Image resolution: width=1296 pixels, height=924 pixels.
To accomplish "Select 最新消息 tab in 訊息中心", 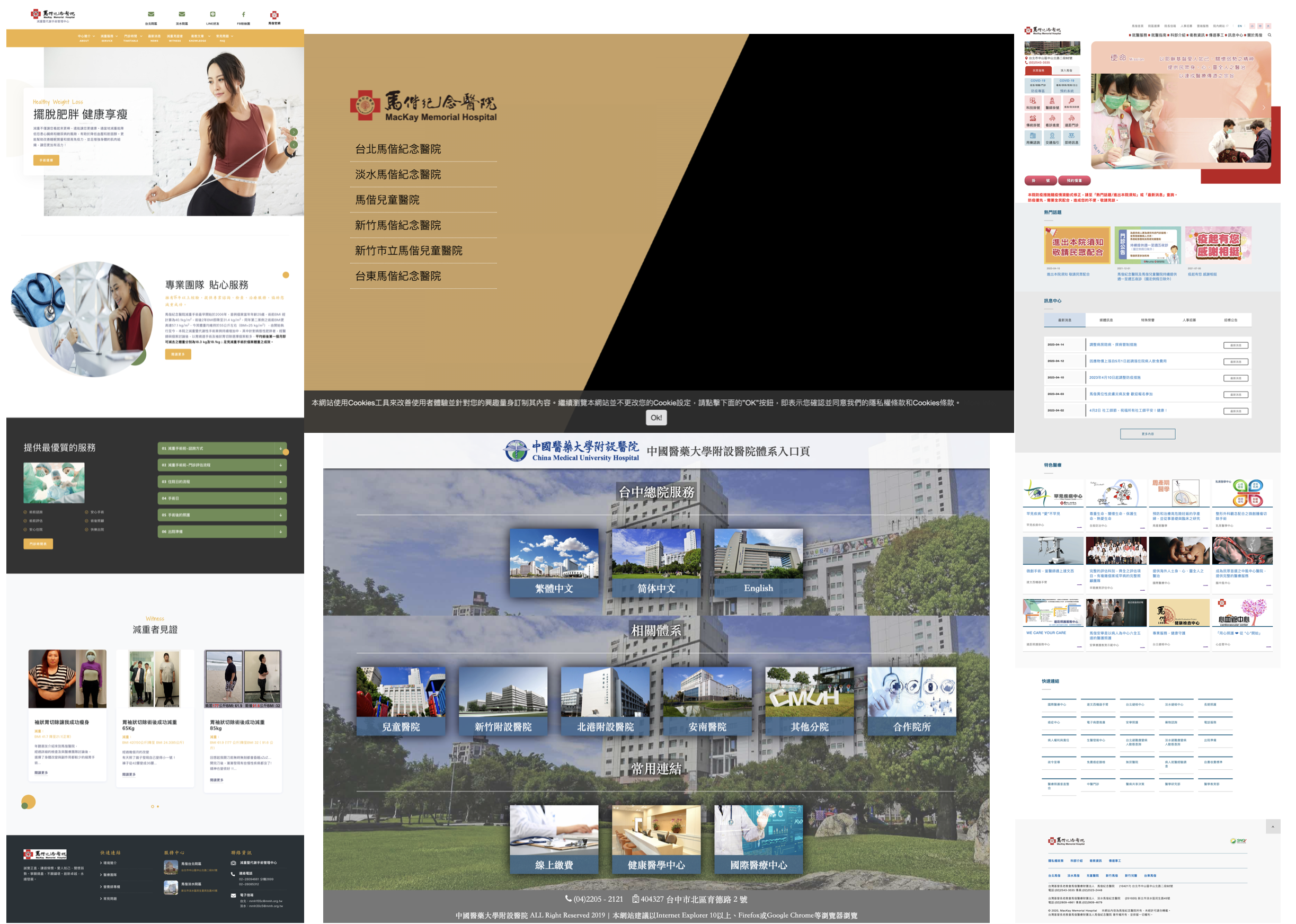I will point(1064,321).
